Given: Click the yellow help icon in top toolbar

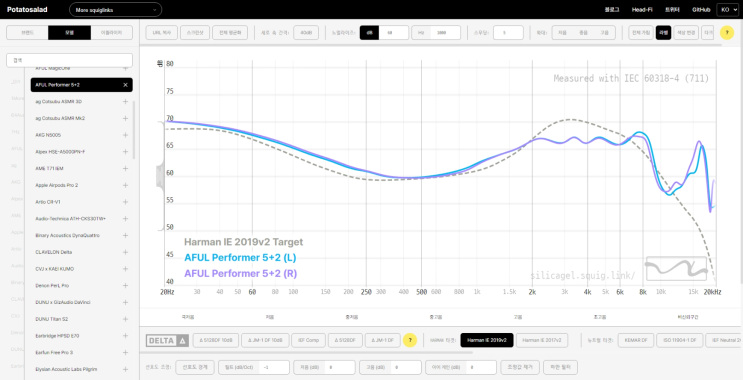Looking at the screenshot, I should pyautogui.click(x=727, y=33).
